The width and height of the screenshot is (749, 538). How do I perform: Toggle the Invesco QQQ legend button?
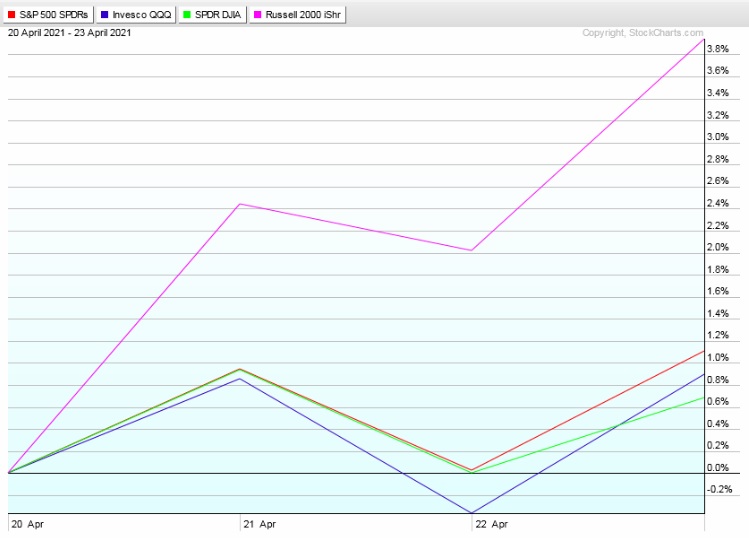coord(136,15)
